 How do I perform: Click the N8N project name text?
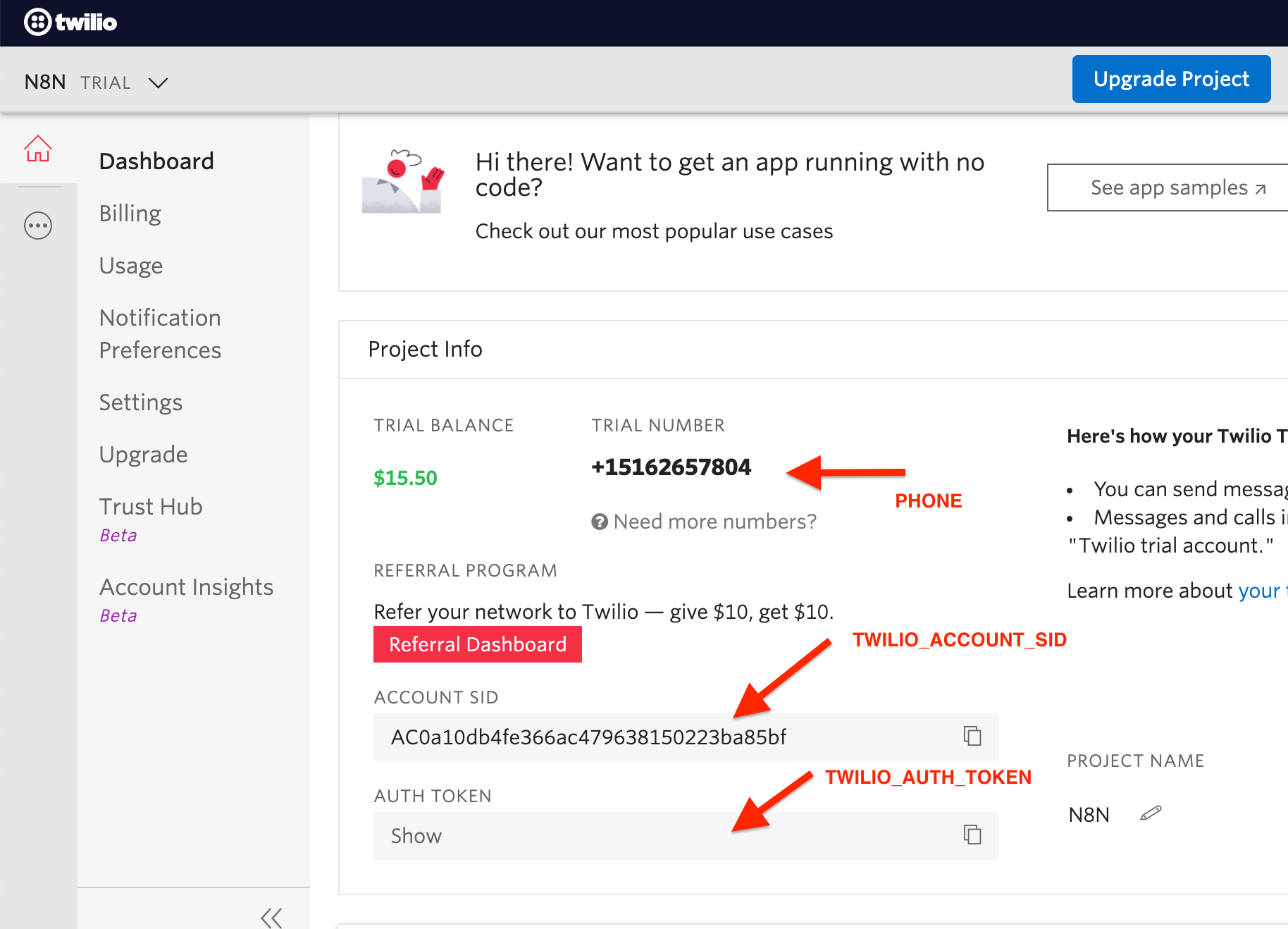[1089, 815]
